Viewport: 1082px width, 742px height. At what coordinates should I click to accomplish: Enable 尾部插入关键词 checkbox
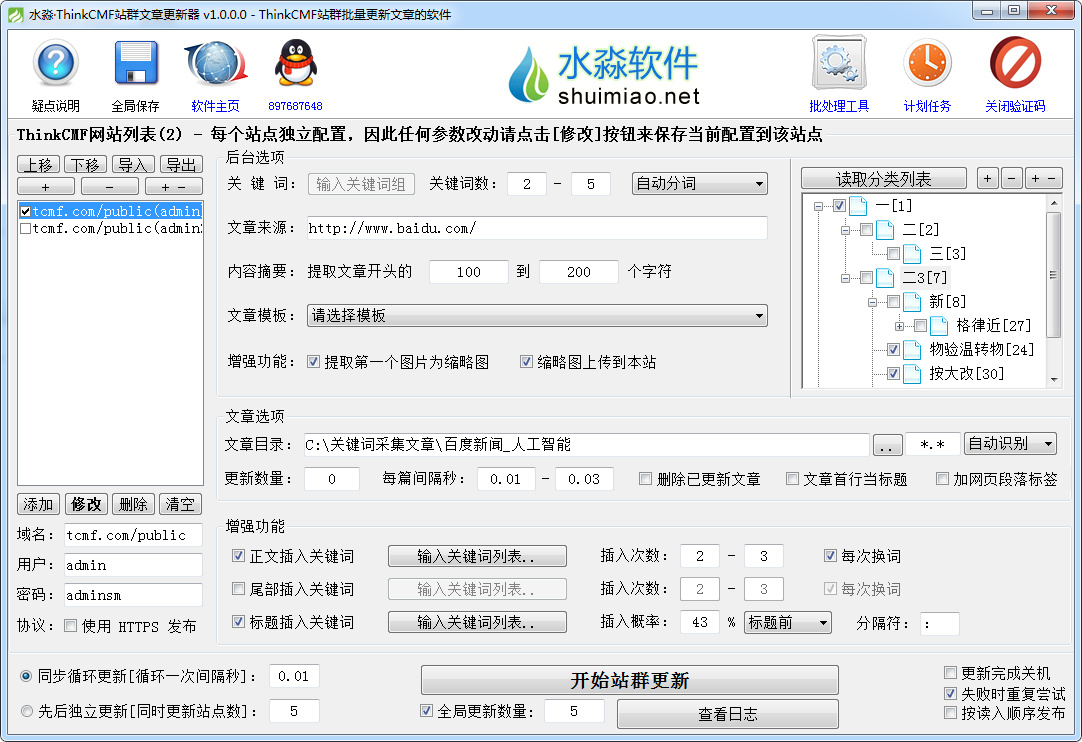[x=238, y=589]
